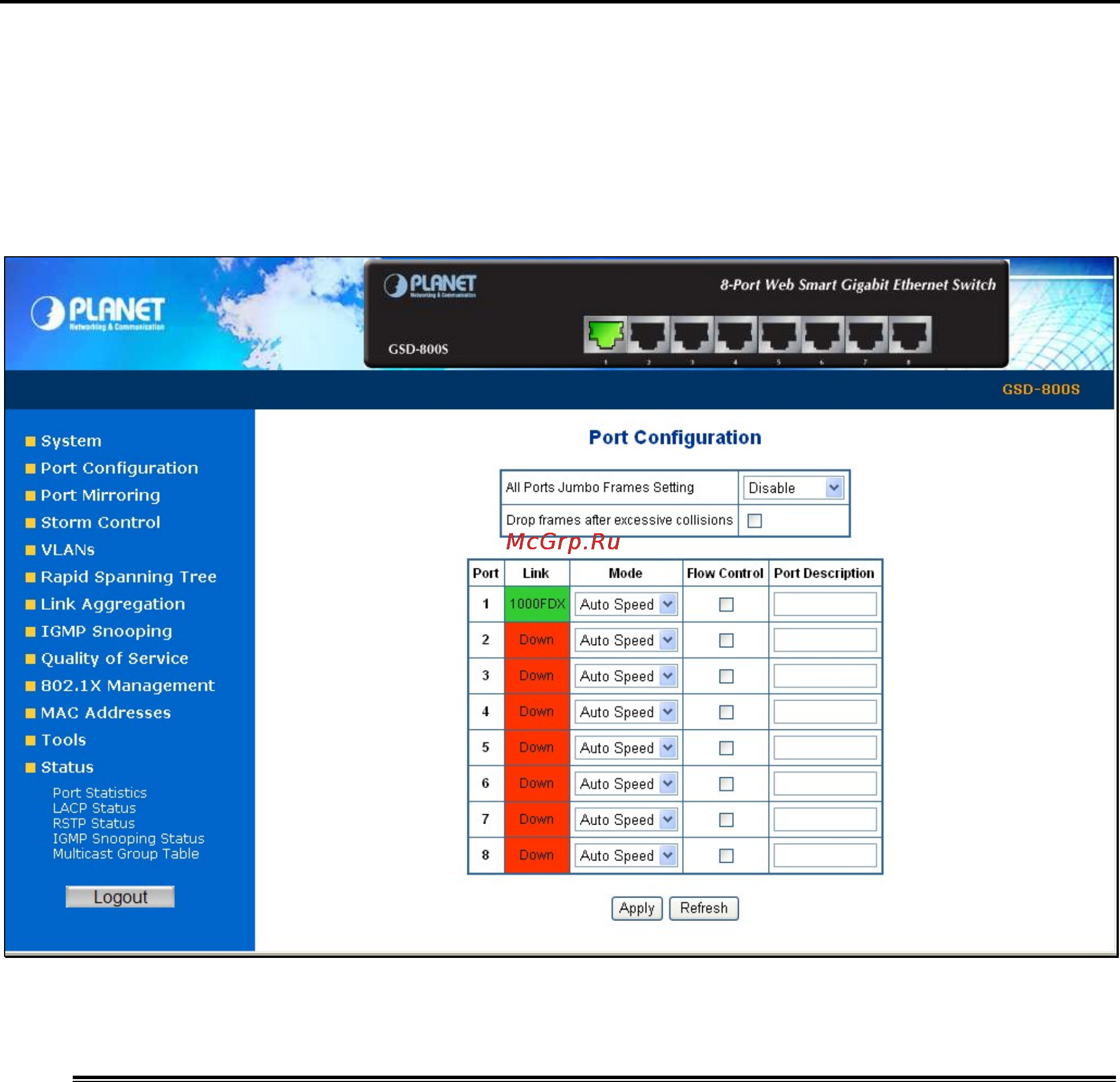Click the yellow bullet beside System

31,442
